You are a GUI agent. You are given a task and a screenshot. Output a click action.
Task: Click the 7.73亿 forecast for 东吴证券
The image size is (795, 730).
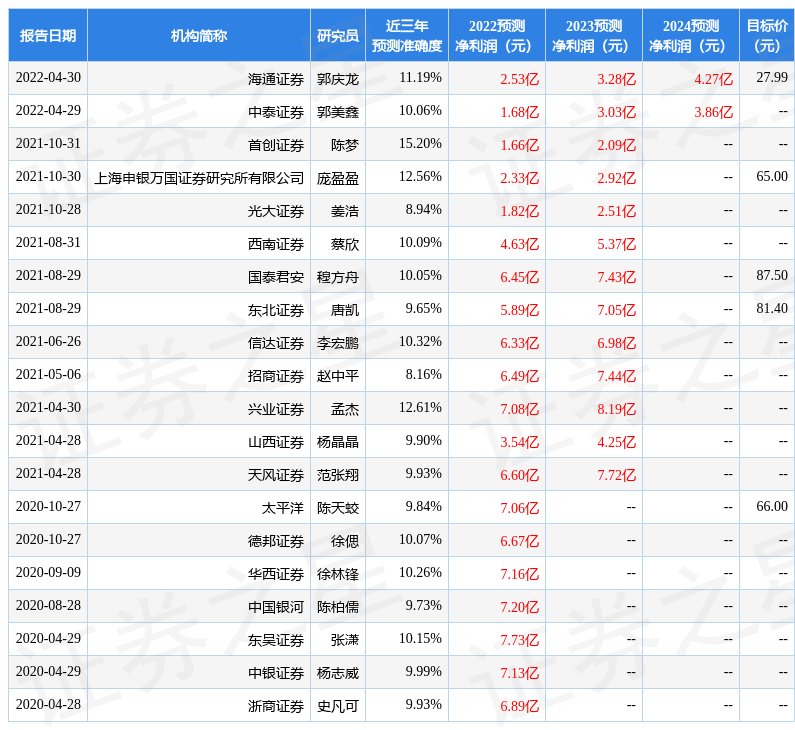(519, 639)
